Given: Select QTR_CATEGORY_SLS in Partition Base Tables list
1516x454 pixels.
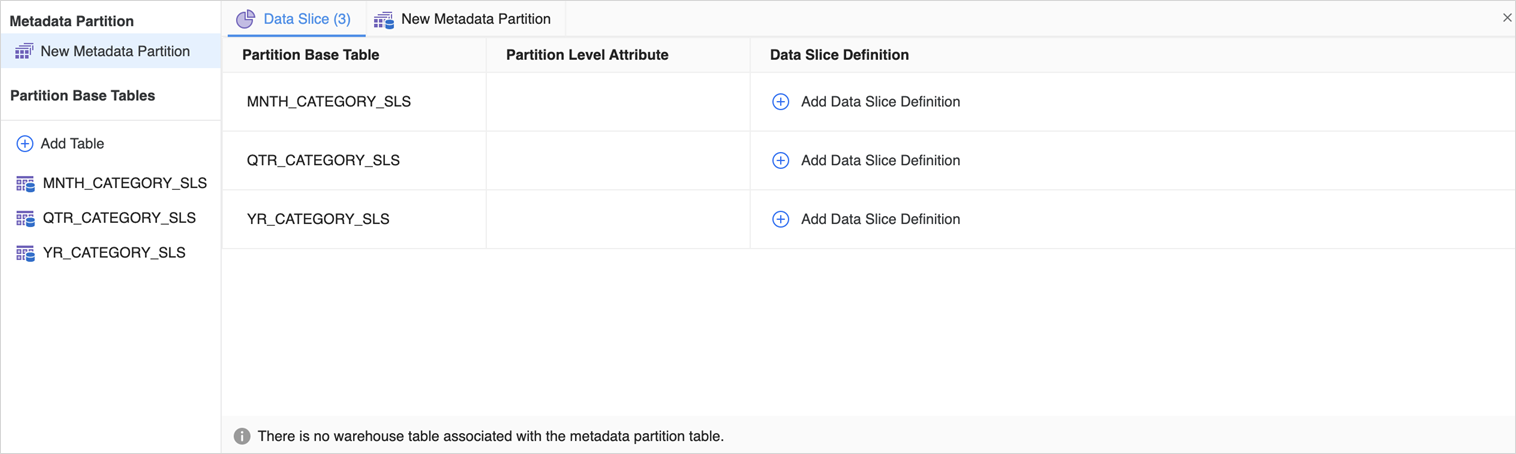Looking at the screenshot, I should click(119, 218).
